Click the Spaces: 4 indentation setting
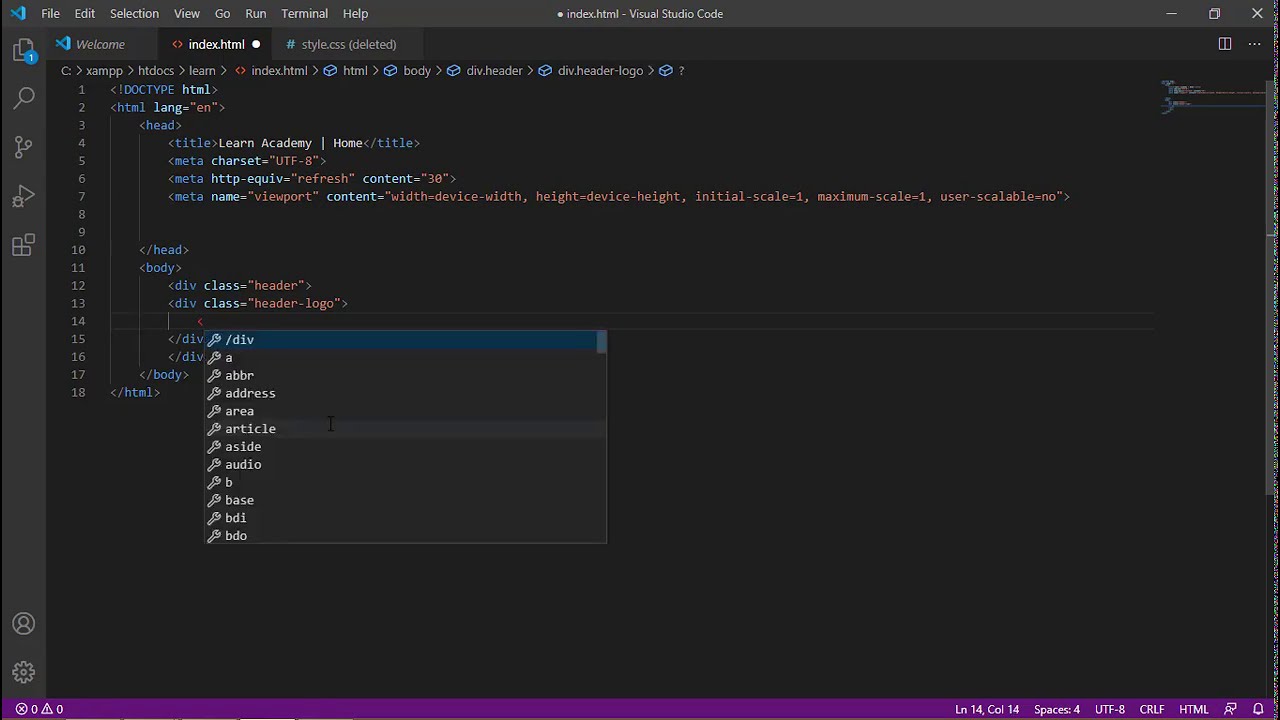Viewport: 1280px width, 720px height. tap(1056, 709)
